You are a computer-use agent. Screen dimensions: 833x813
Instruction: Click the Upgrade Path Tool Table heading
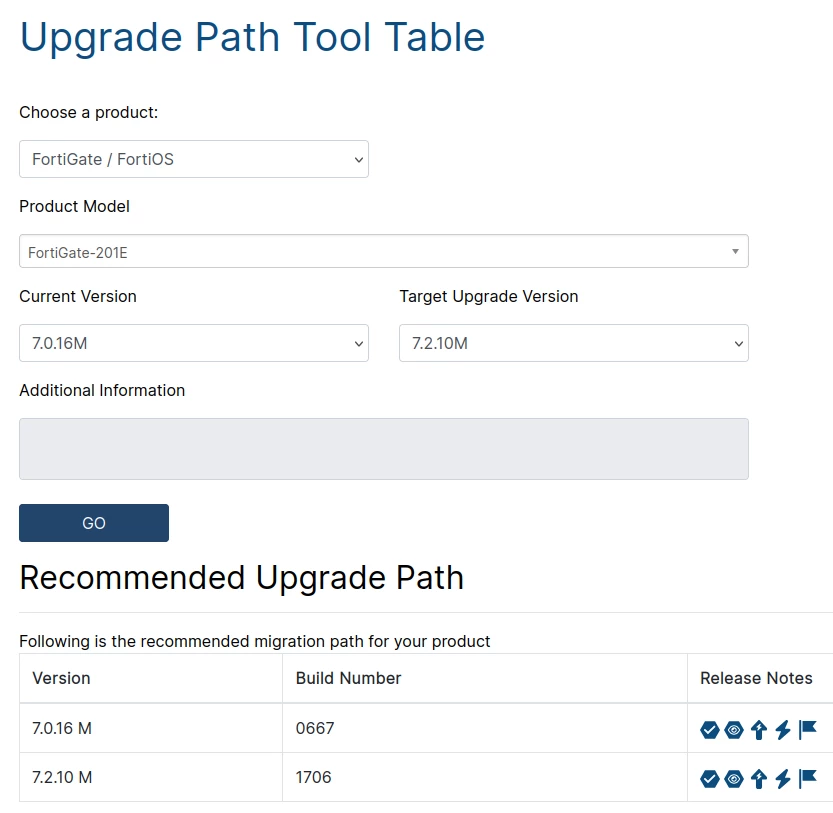(x=252, y=37)
